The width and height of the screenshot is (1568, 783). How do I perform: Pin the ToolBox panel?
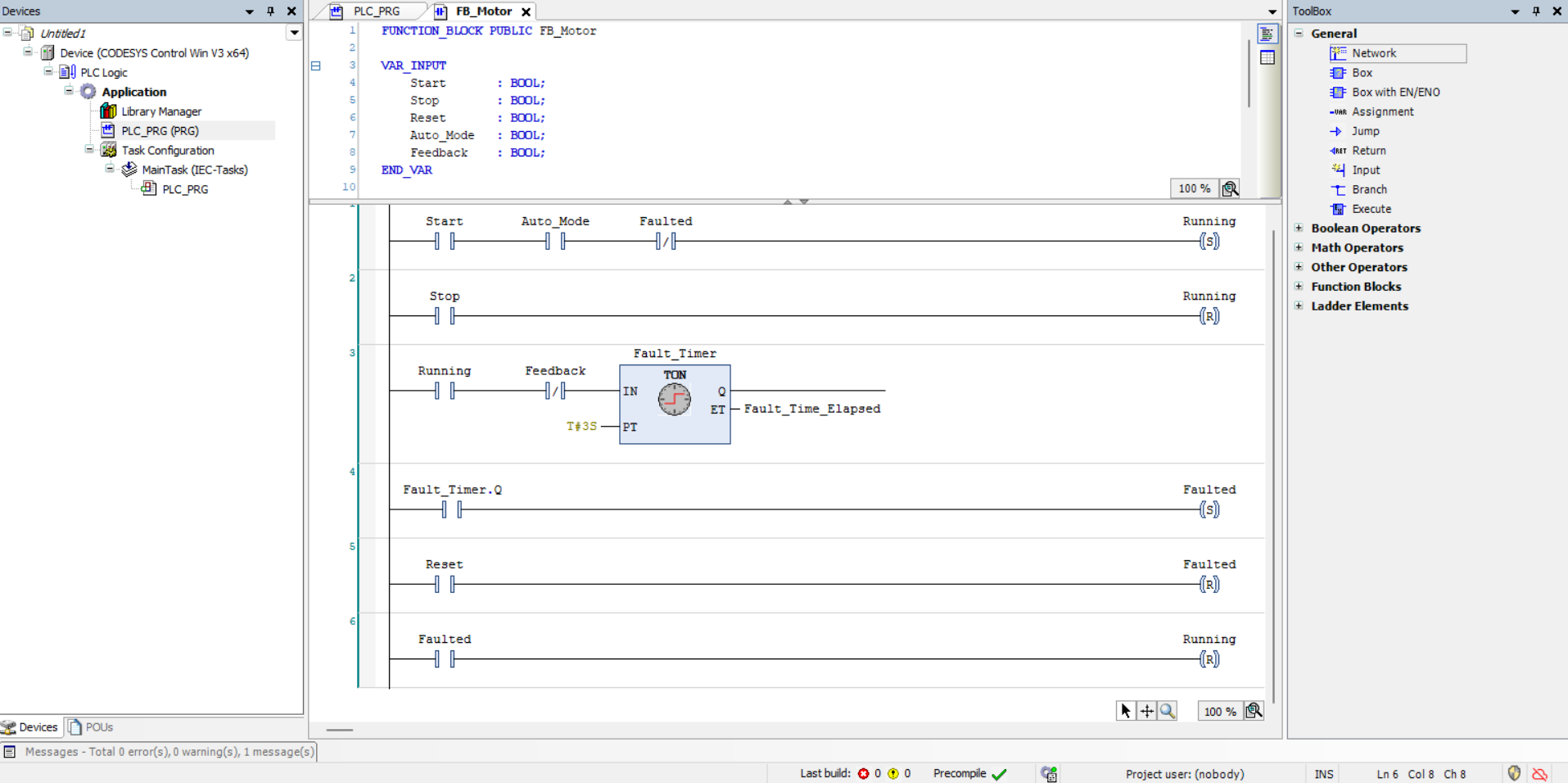coord(1536,11)
